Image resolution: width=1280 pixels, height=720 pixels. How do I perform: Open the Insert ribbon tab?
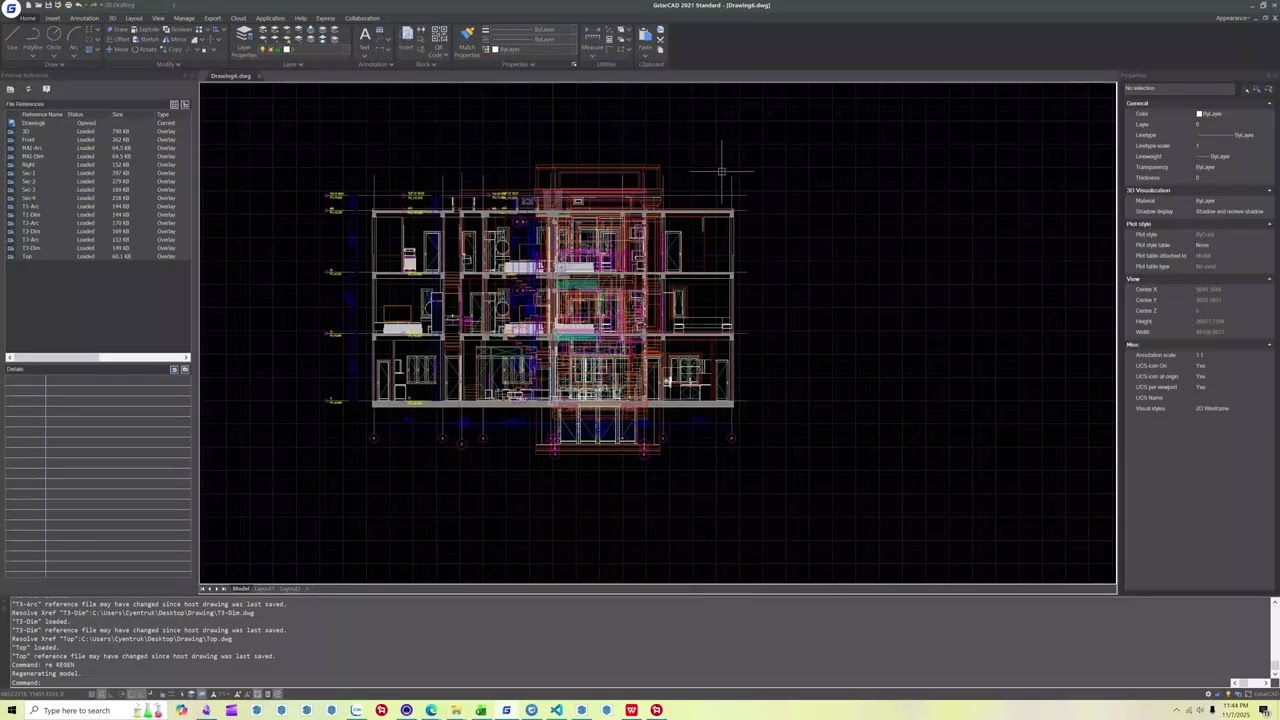52,18
